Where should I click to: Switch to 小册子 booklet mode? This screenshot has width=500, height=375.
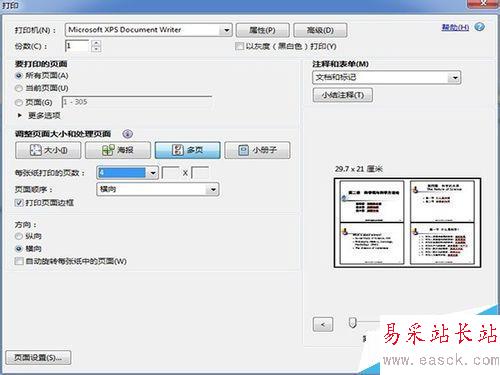[257, 150]
